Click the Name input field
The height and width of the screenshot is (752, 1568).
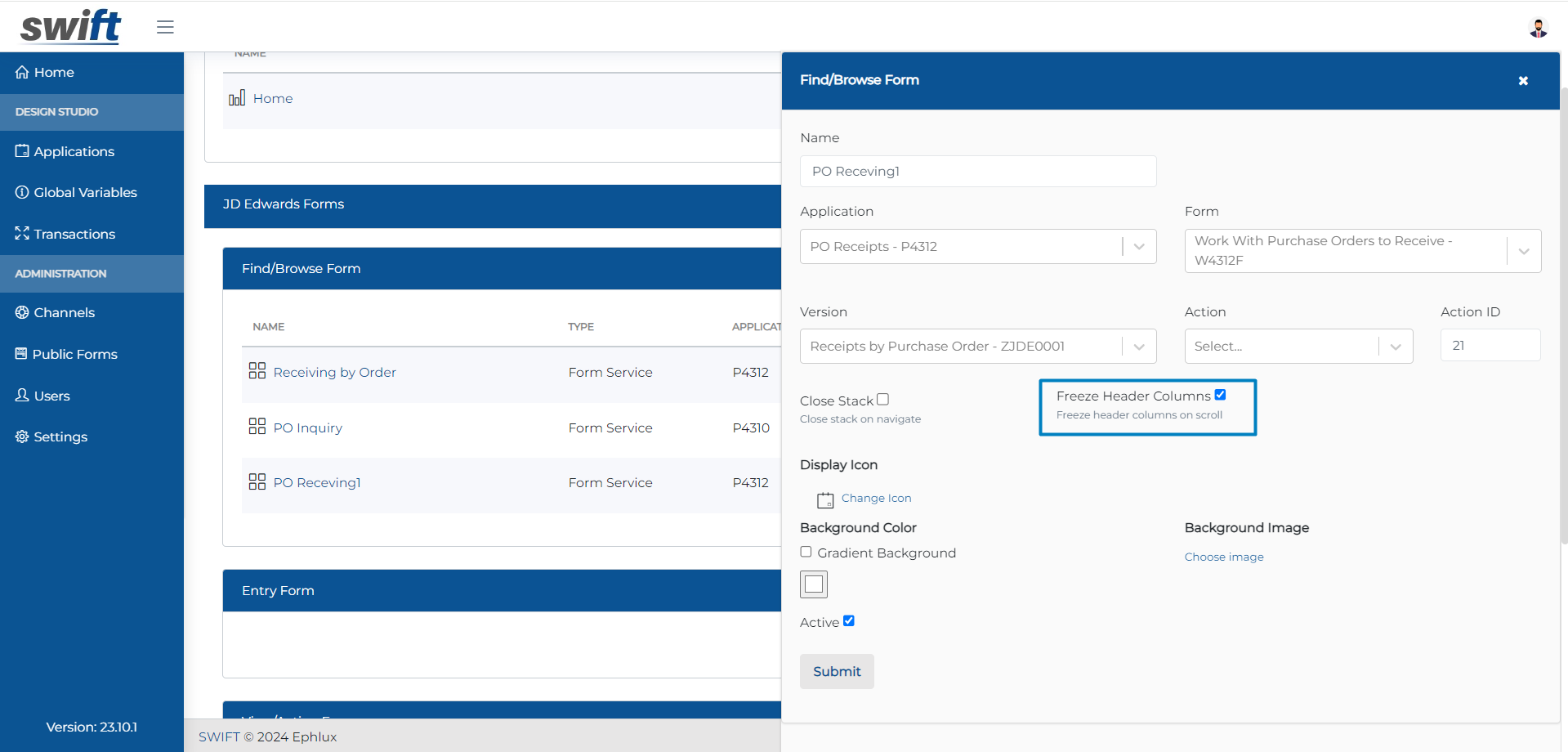978,172
